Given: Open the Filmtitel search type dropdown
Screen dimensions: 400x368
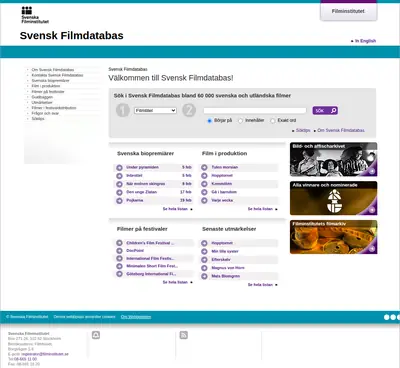Looking at the screenshot, I should pyautogui.click(x=155, y=110).
